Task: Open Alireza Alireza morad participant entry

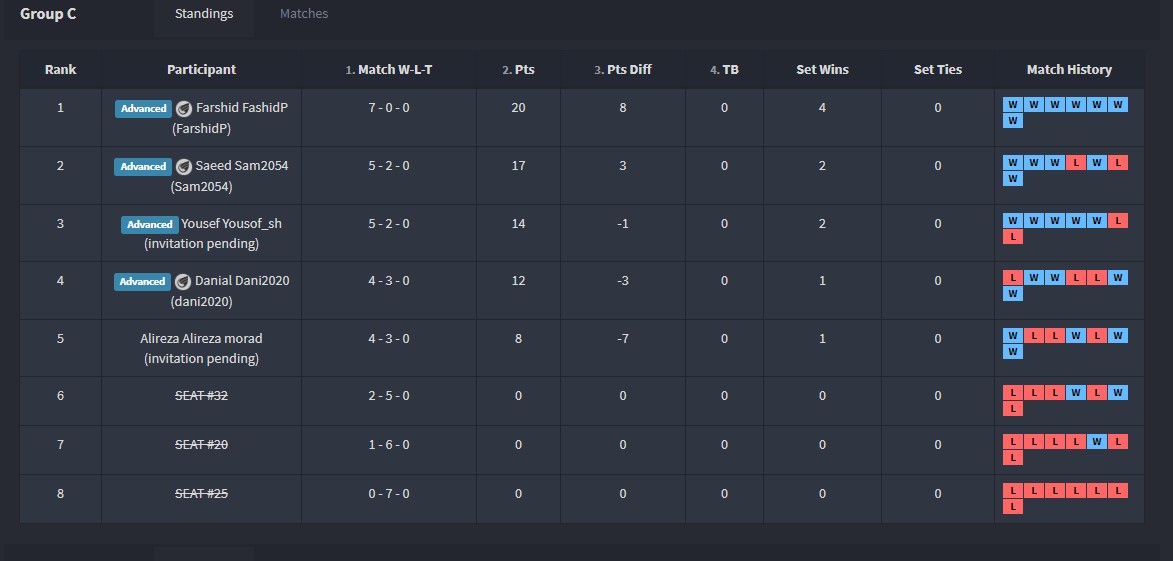Action: pyautogui.click(x=201, y=339)
